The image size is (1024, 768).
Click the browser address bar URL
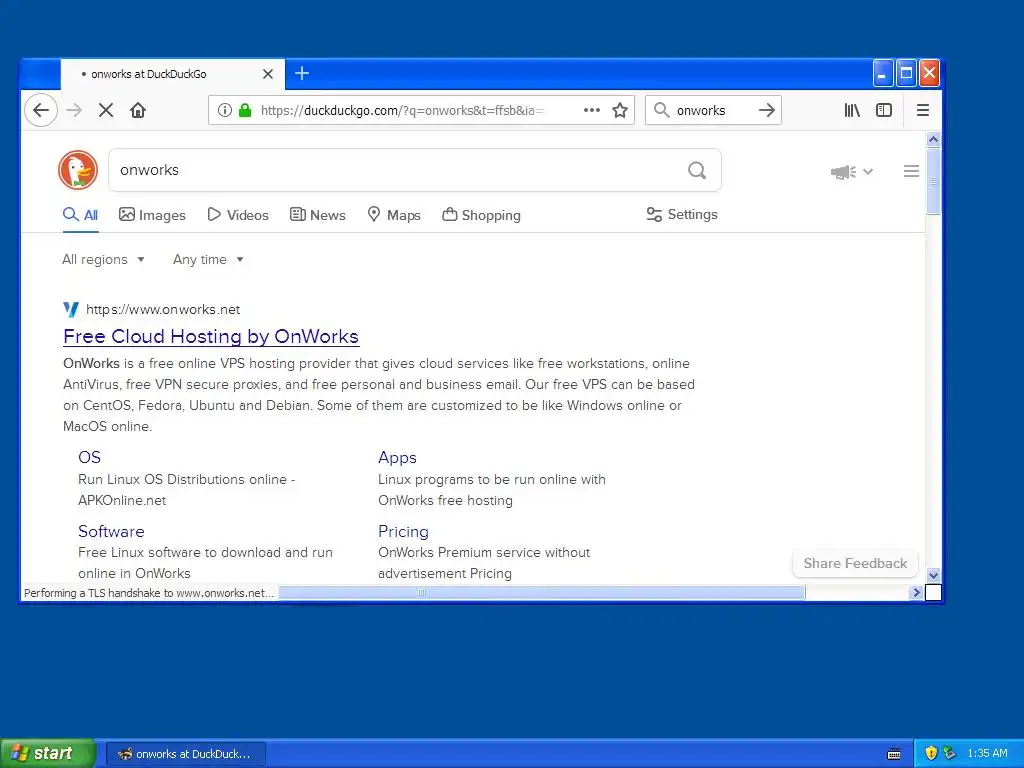pos(402,110)
